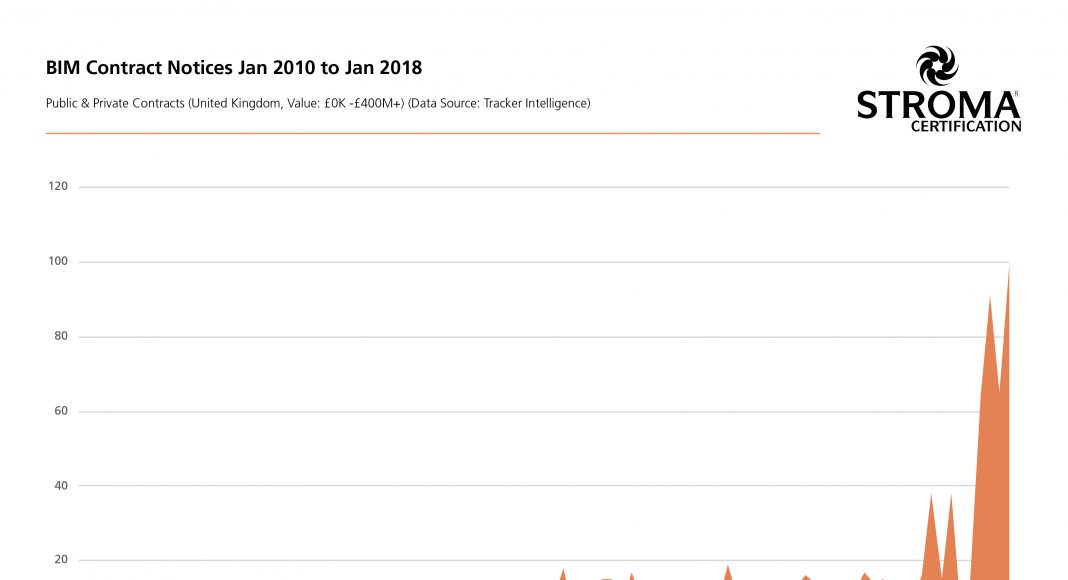Click the first of the twin peaks near 40

pyautogui.click(x=931, y=497)
